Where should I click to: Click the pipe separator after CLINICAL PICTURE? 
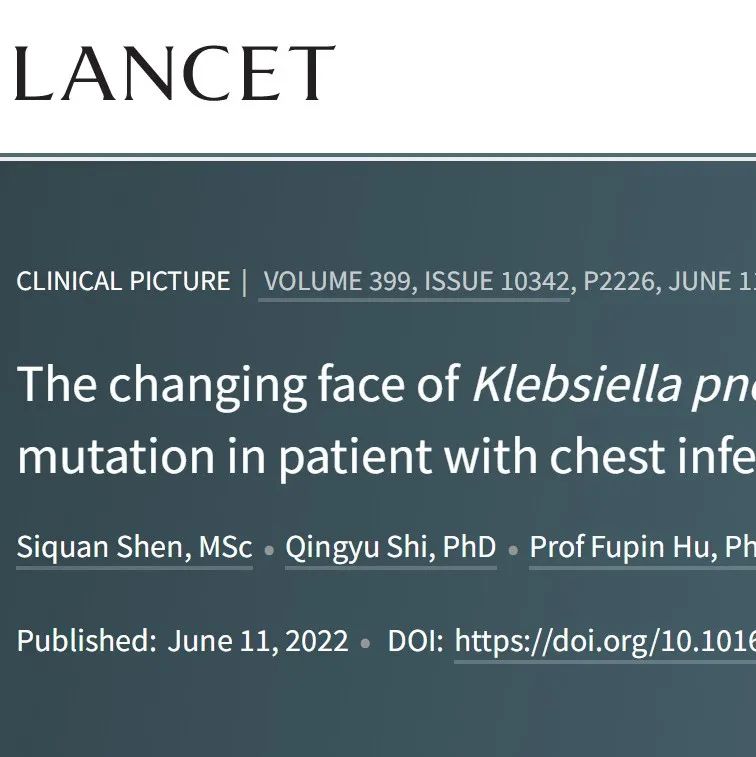[244, 281]
